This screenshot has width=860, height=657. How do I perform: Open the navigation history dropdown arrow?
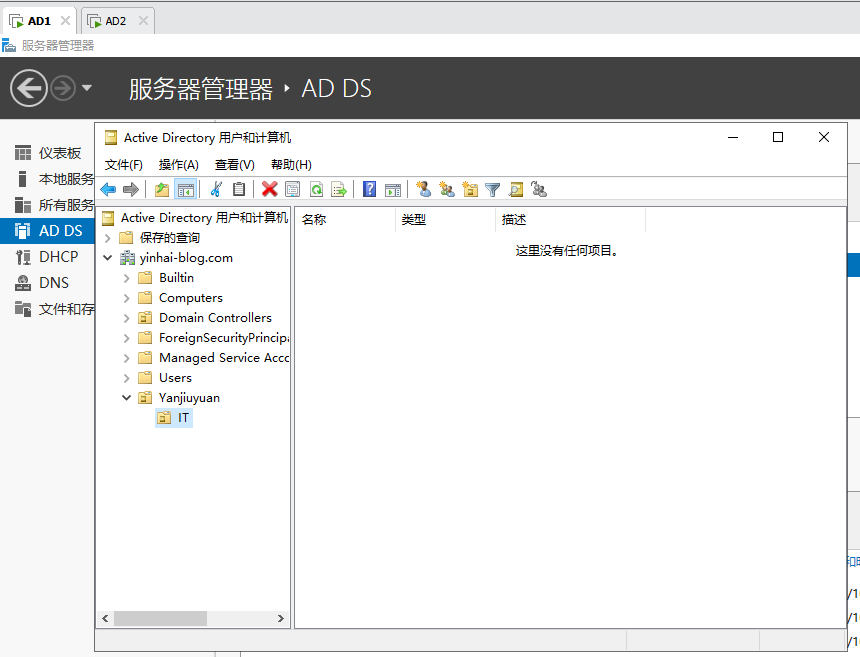(87, 88)
